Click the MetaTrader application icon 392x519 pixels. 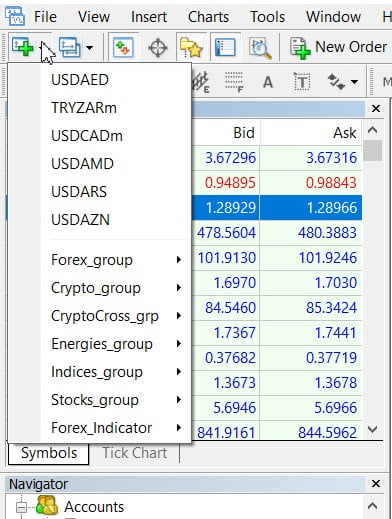point(15,16)
